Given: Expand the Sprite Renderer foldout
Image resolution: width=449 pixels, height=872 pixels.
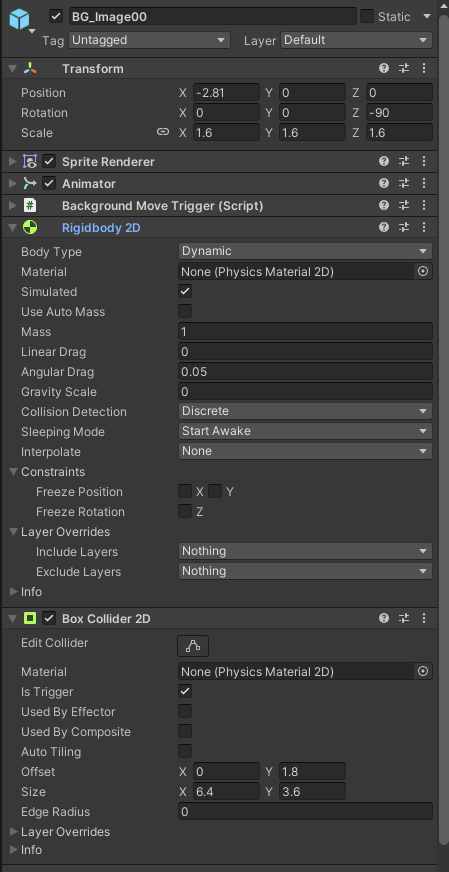Looking at the screenshot, I should [x=13, y=162].
